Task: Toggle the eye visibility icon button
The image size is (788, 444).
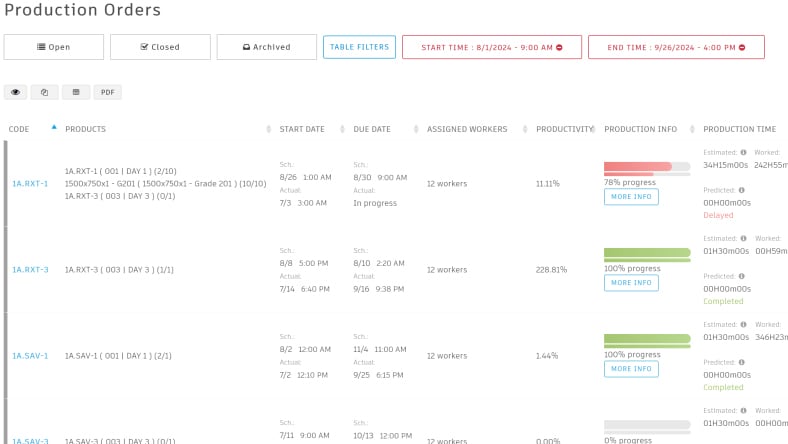Action: 16,92
